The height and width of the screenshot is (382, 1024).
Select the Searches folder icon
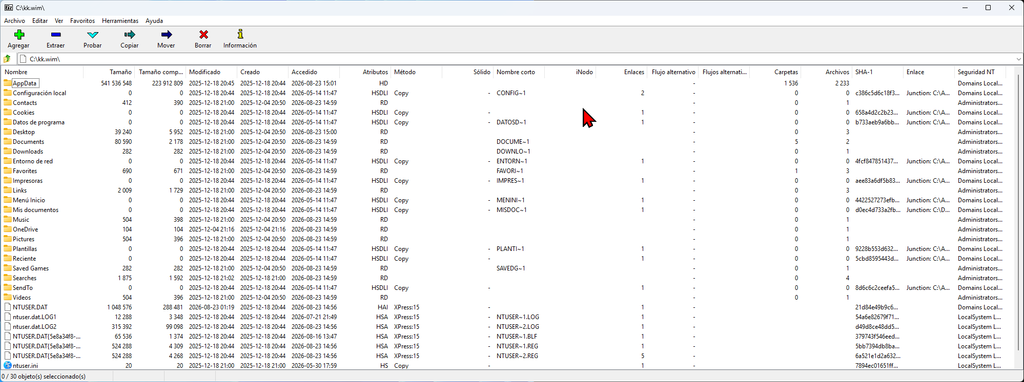[x=7, y=278]
